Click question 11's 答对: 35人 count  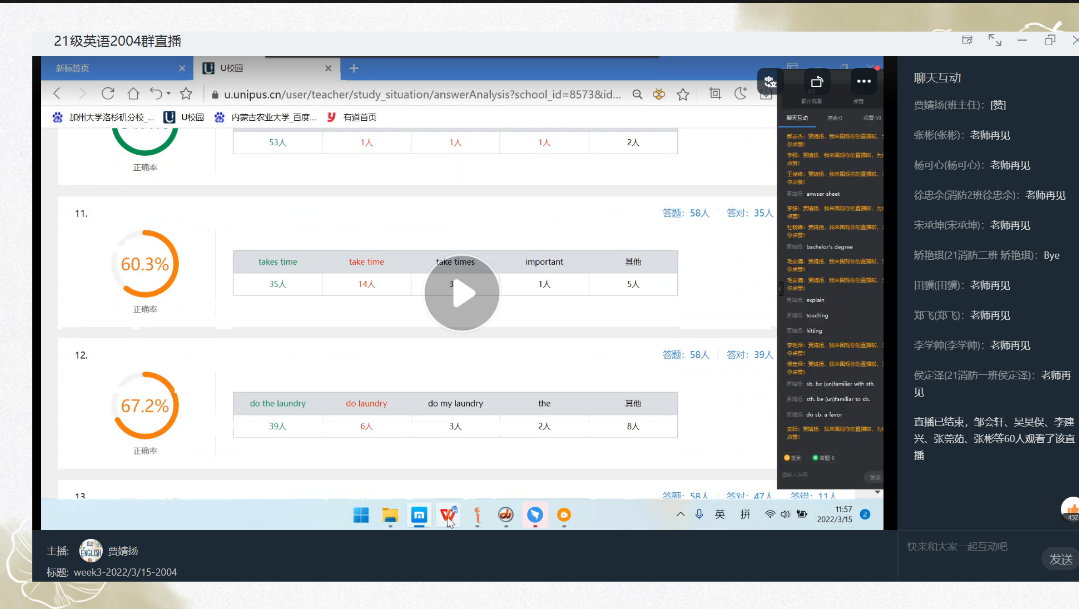coord(749,213)
